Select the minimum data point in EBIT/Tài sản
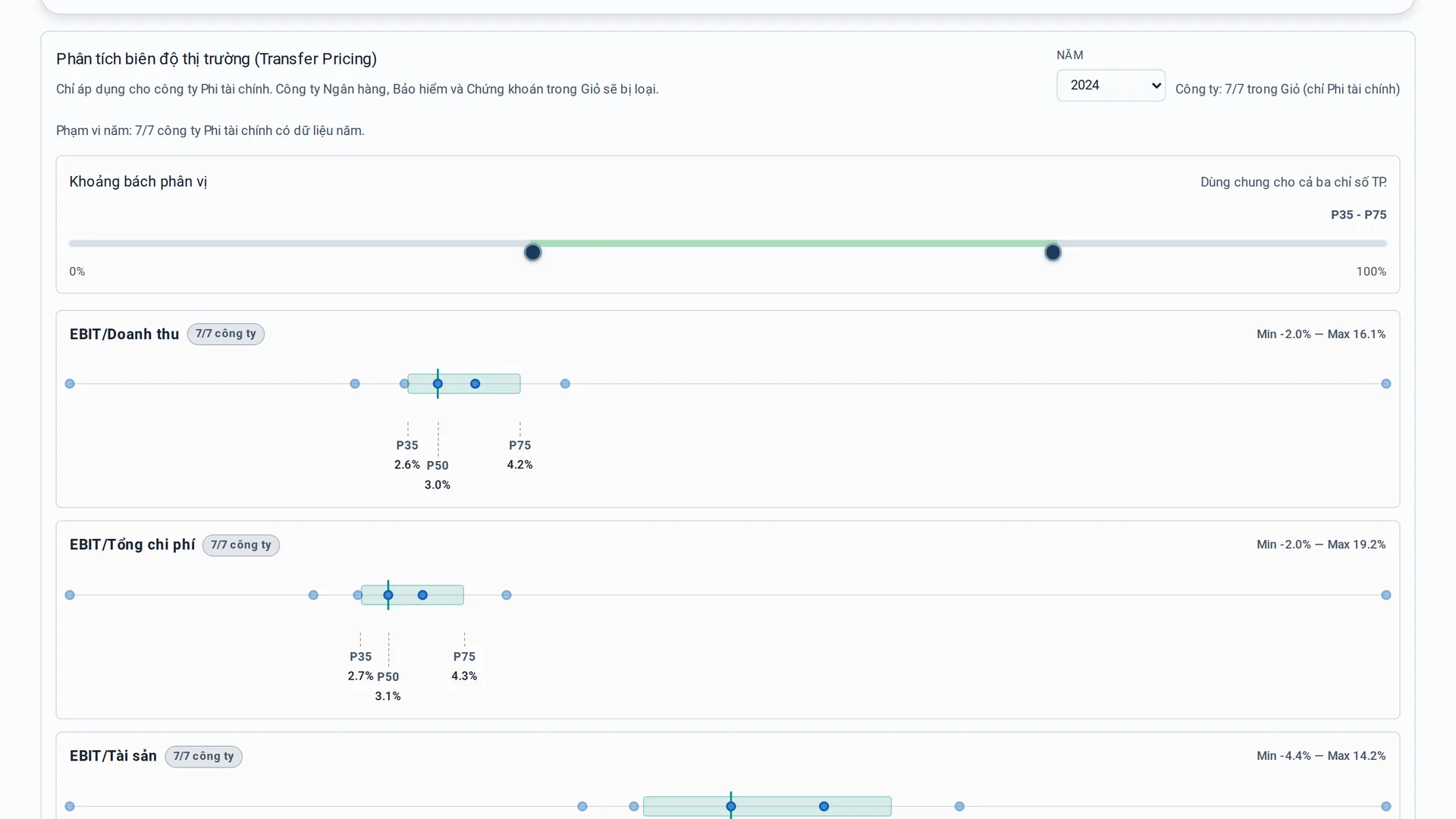 70,807
